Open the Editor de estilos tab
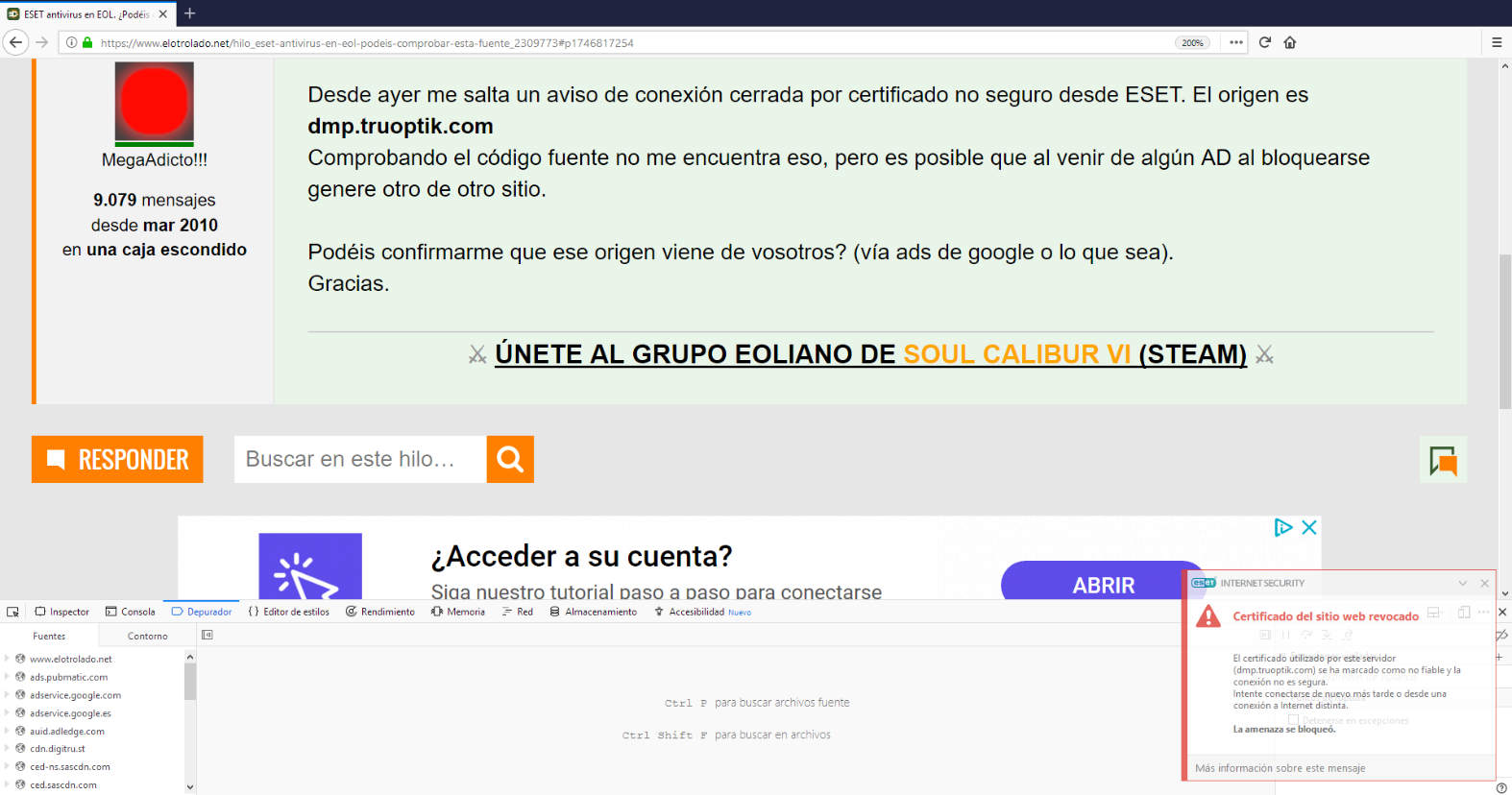1512x795 pixels. click(289, 612)
